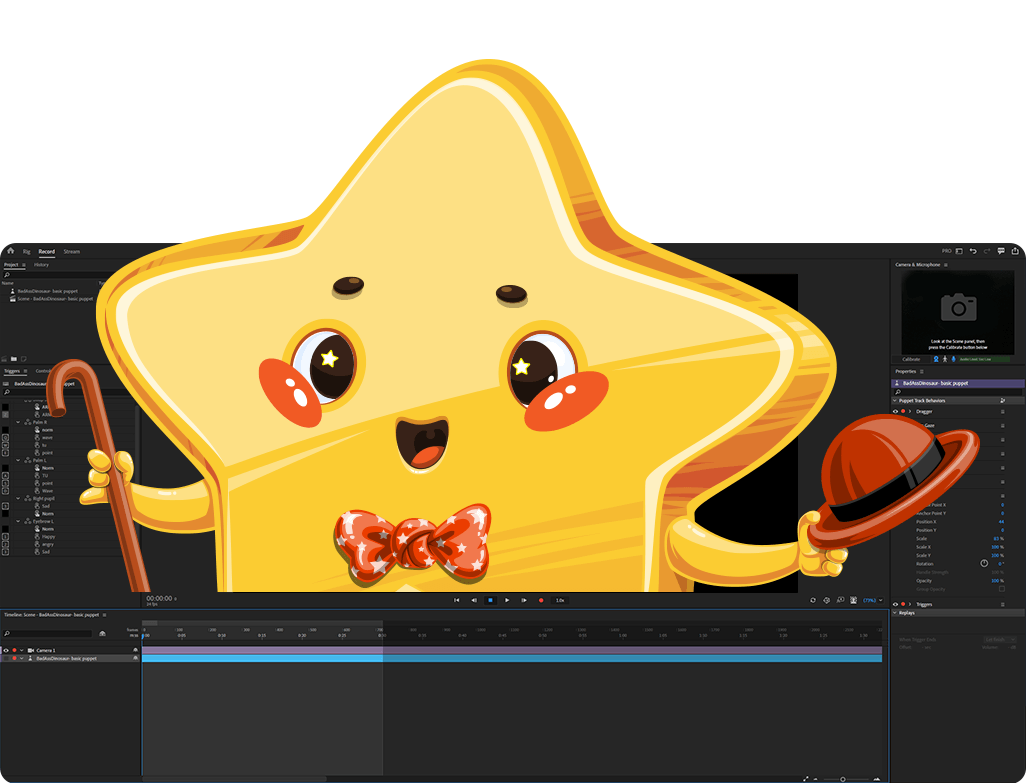Toggle Camera 1 track visibility eye
Image resolution: width=1026 pixels, height=783 pixels.
pyautogui.click(x=6, y=650)
